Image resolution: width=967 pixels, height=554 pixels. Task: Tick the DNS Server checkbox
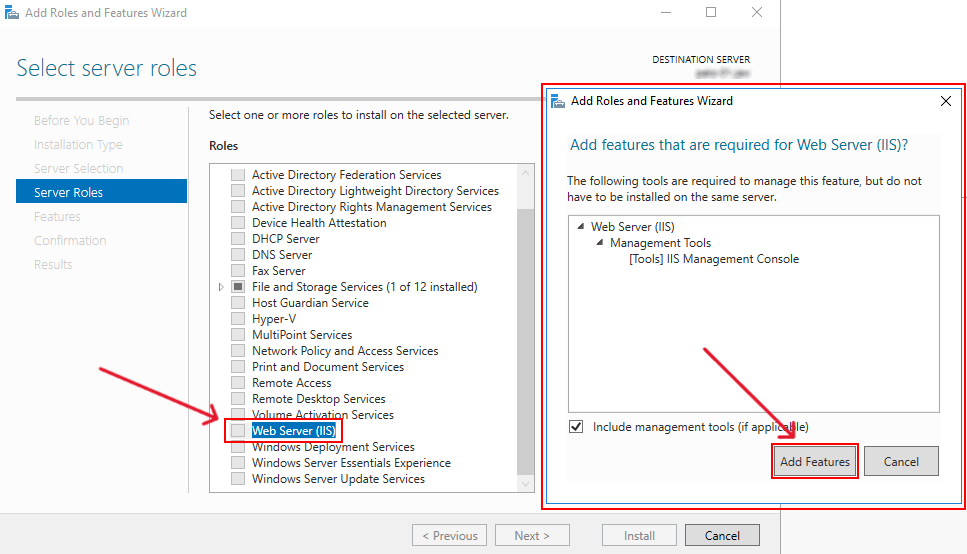click(238, 255)
